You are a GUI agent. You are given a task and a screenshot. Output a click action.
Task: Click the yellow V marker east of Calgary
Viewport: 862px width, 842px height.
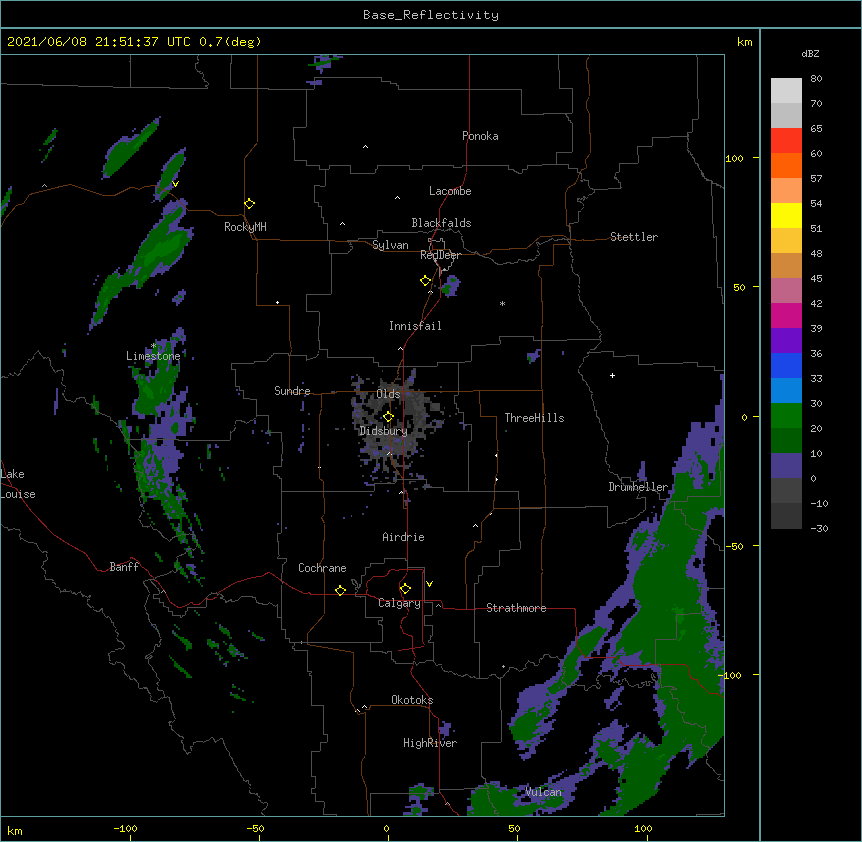click(429, 584)
